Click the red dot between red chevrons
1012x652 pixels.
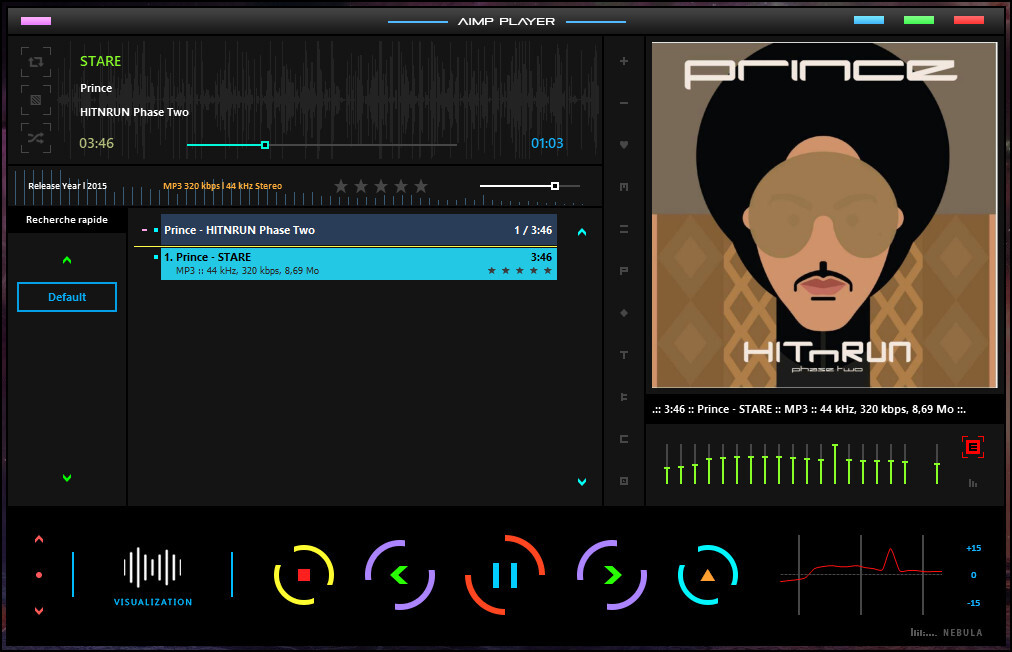[39, 575]
